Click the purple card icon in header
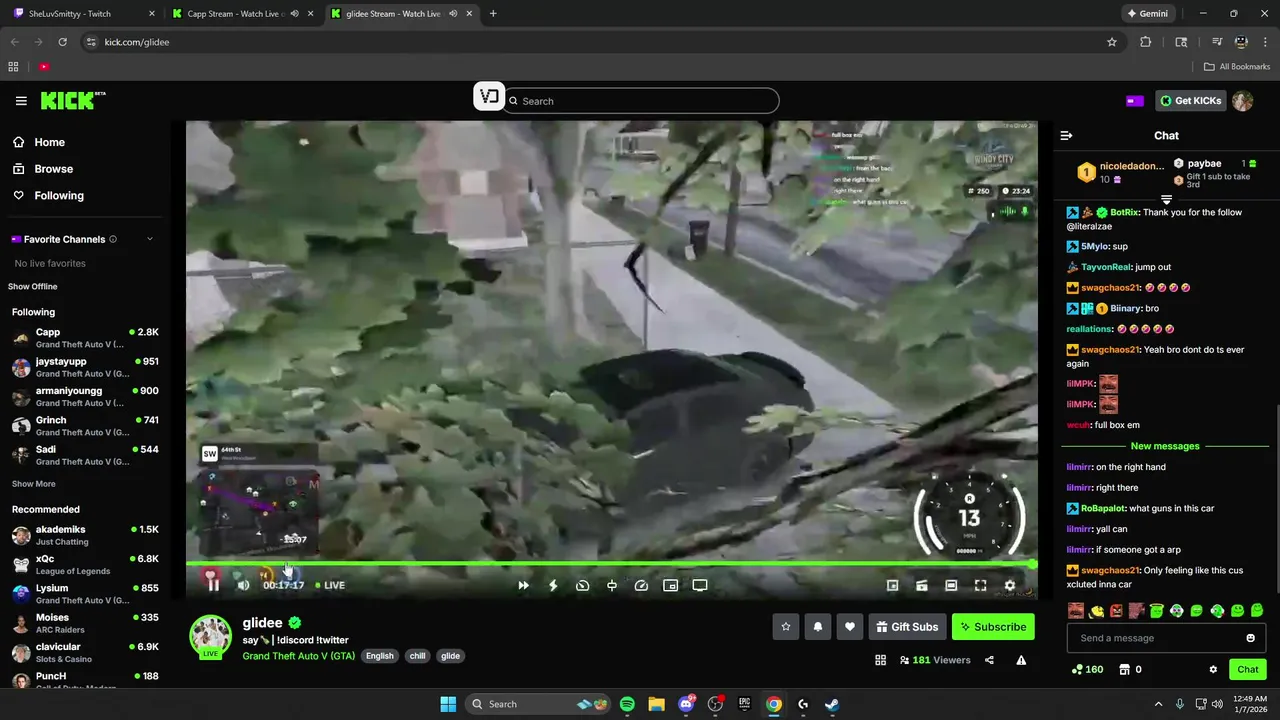The width and height of the screenshot is (1280, 720). click(1134, 101)
